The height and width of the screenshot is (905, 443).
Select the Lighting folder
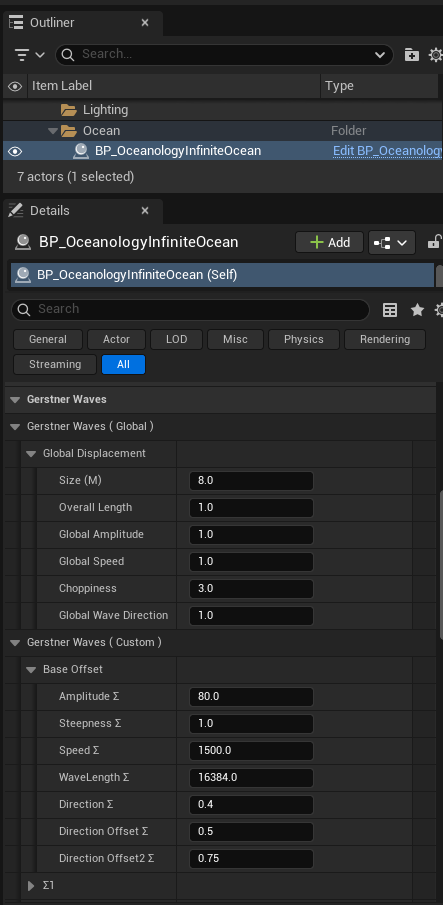[105, 110]
